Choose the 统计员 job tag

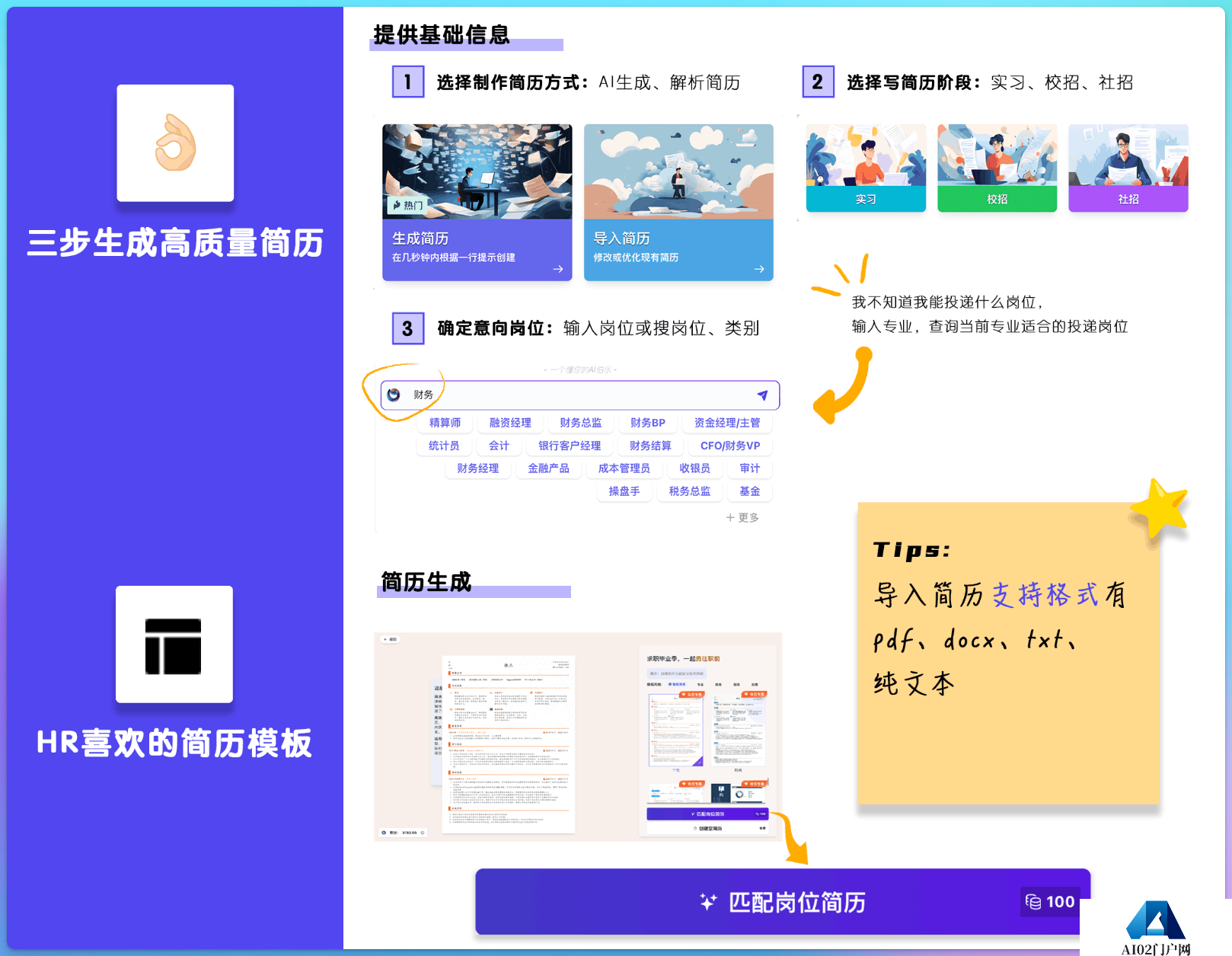coord(444,446)
